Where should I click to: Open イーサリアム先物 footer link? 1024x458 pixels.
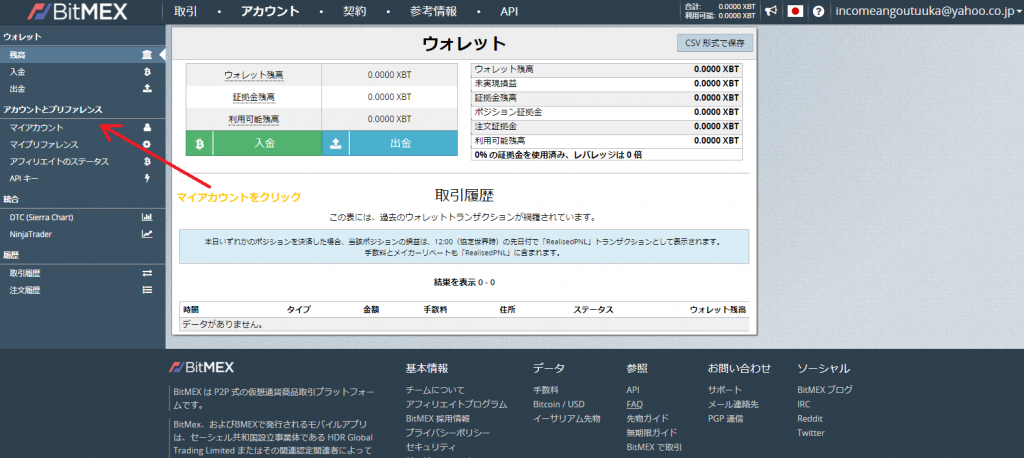pyautogui.click(x=566, y=418)
